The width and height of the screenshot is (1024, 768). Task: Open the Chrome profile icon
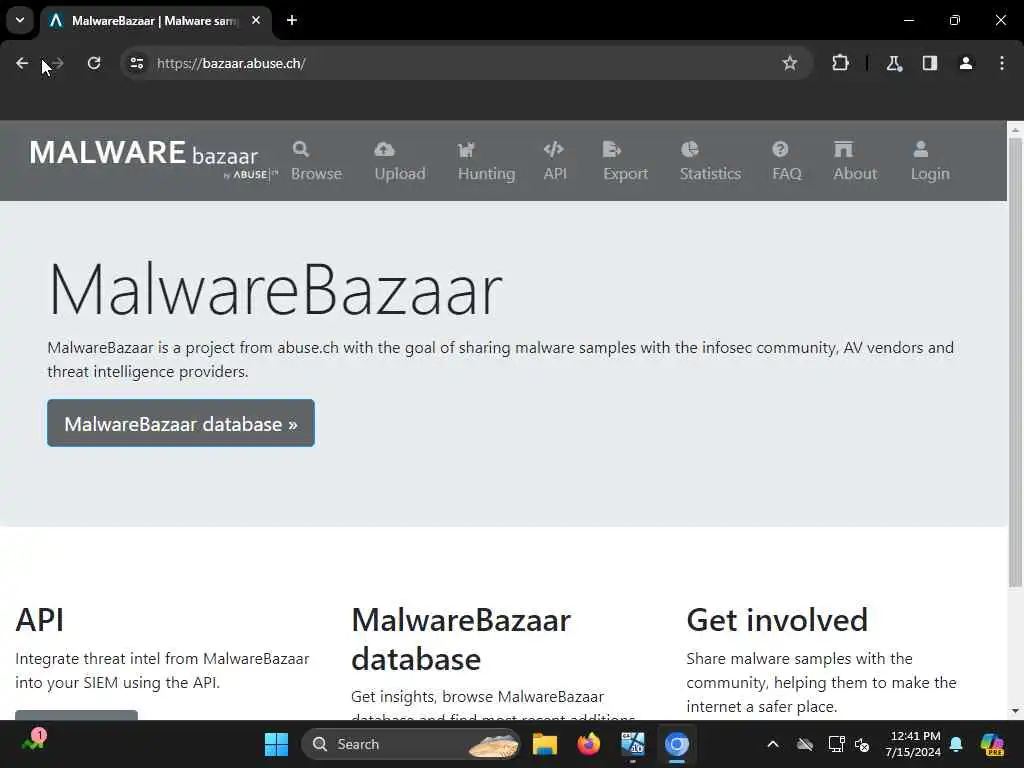[966, 63]
